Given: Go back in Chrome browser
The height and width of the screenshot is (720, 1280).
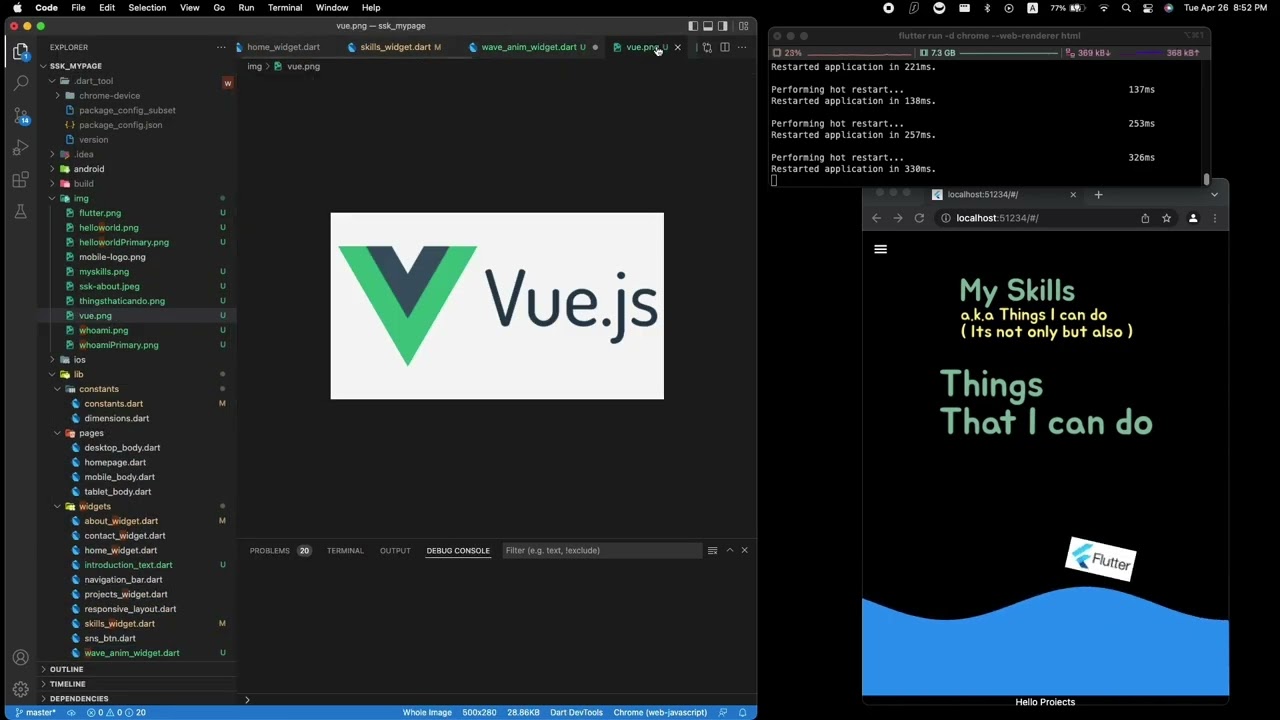Looking at the screenshot, I should click(x=876, y=218).
